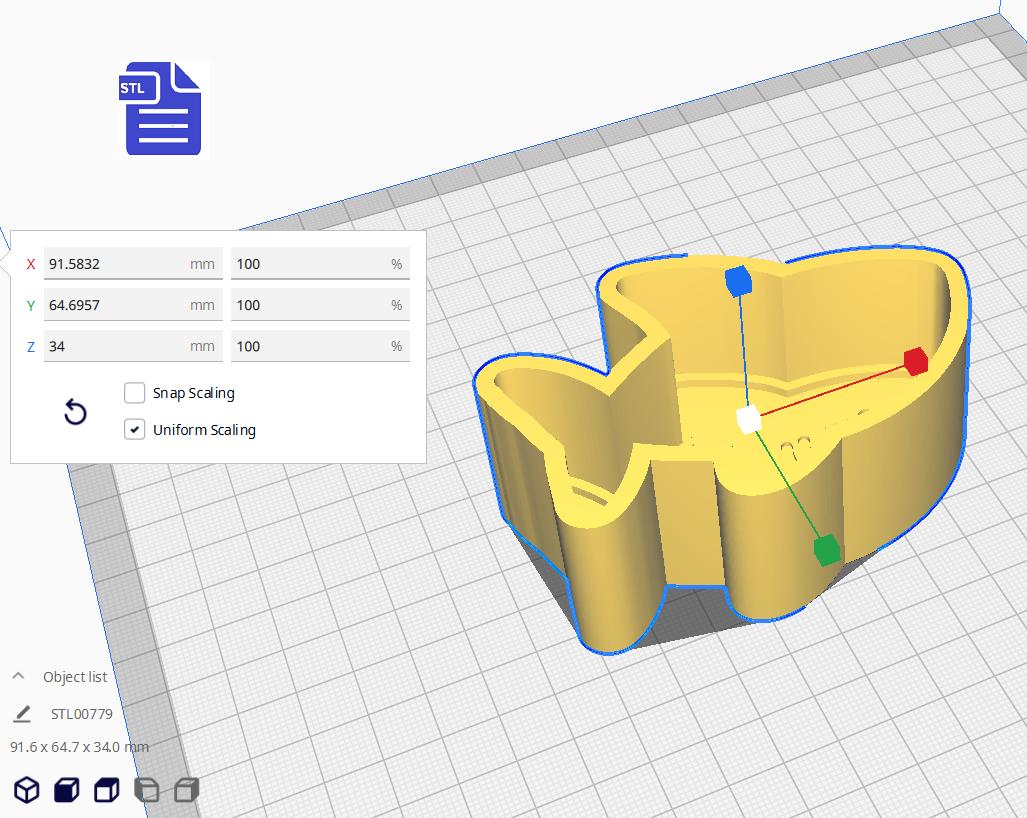Enable the Snap Scaling checkbox
The width and height of the screenshot is (1027, 818).
[134, 393]
